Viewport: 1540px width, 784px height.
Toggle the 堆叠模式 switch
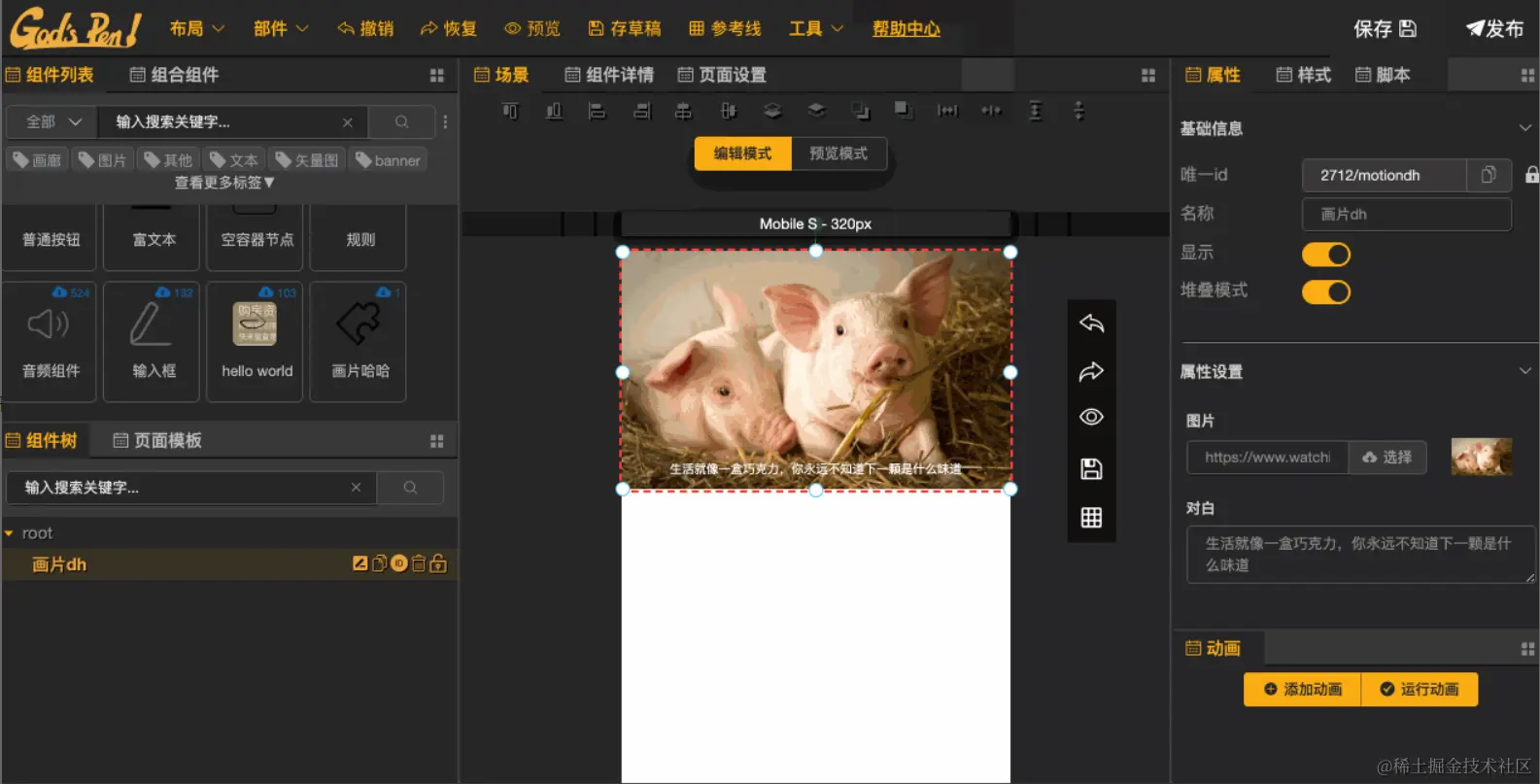tap(1325, 291)
